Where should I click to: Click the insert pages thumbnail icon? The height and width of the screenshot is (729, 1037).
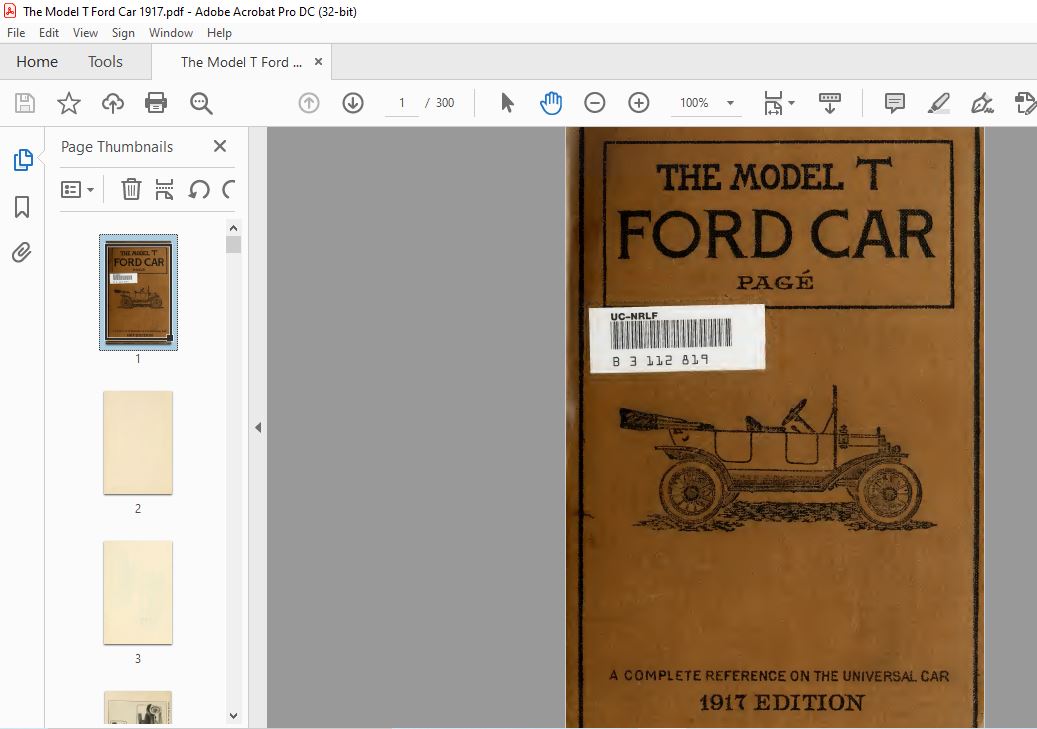pos(164,190)
